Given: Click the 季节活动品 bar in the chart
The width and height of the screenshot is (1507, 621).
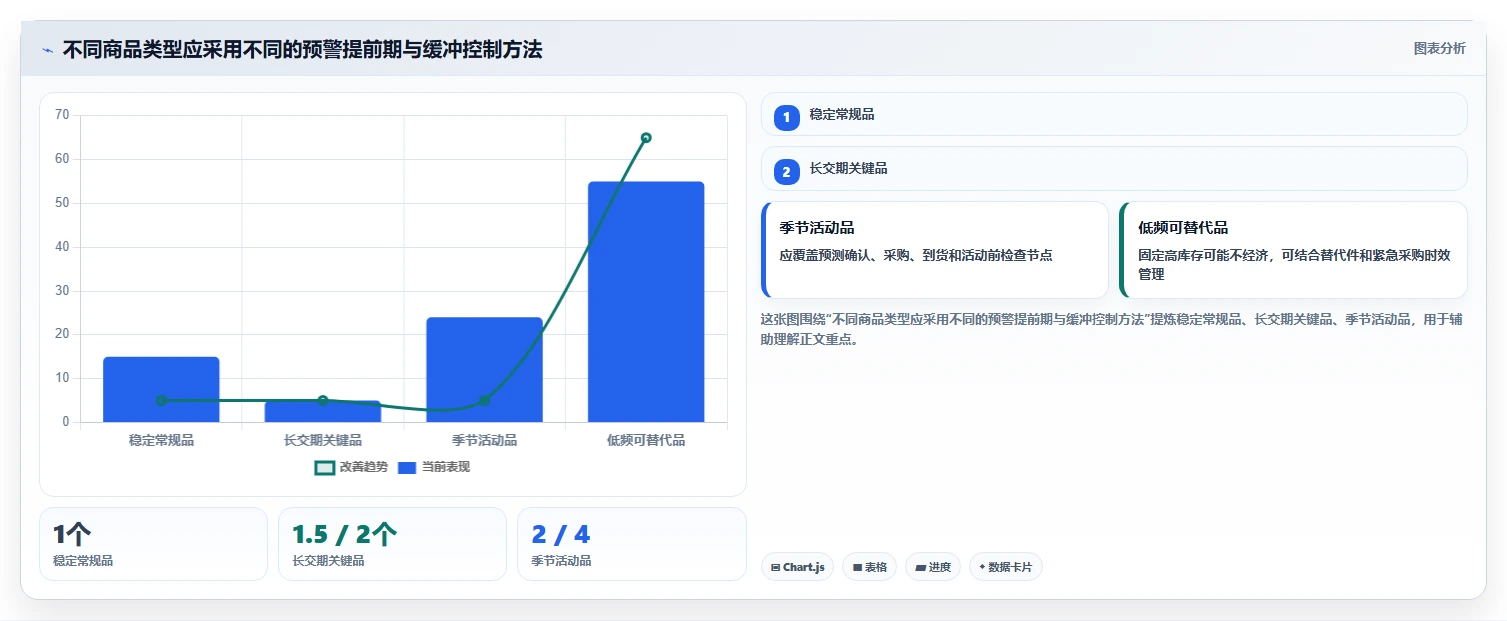Looking at the screenshot, I should 484,370.
